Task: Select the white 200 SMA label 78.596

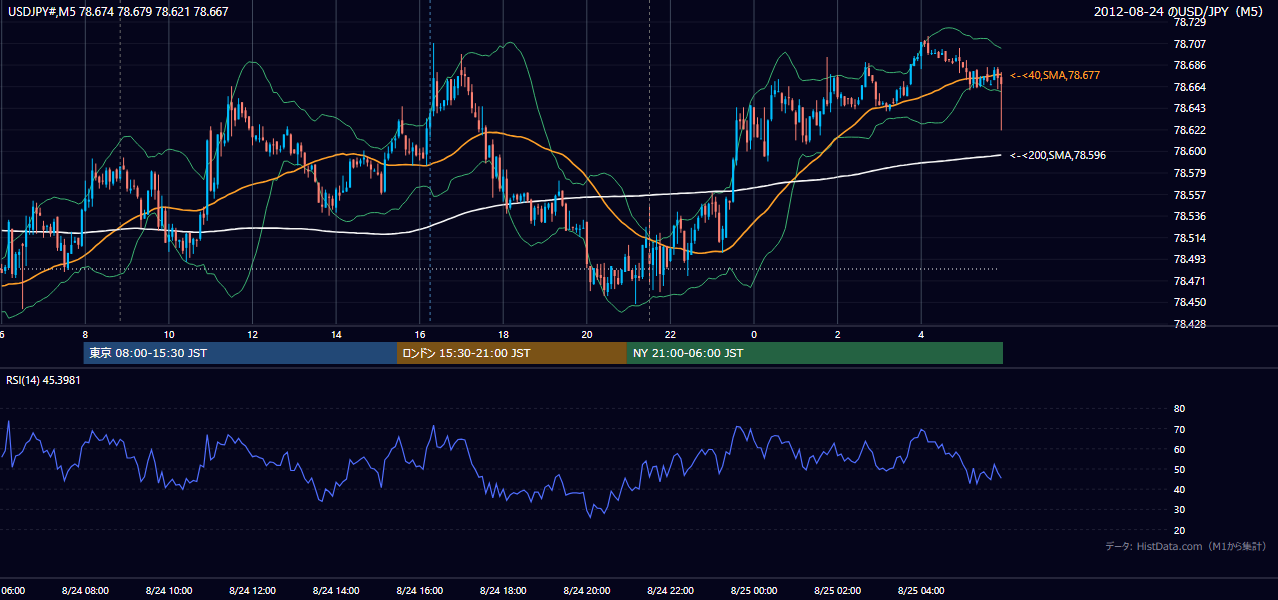Action: pyautogui.click(x=1058, y=155)
